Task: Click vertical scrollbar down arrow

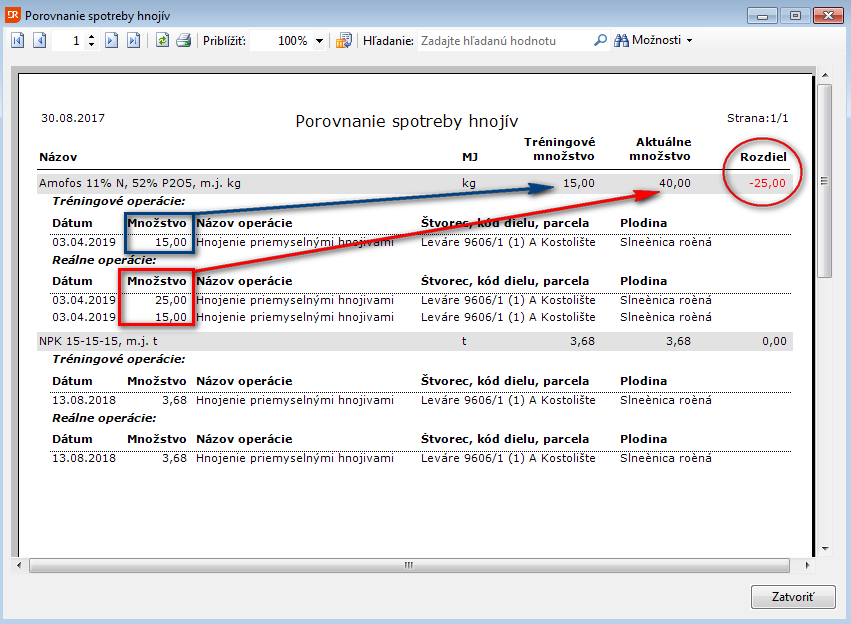Action: click(x=825, y=549)
